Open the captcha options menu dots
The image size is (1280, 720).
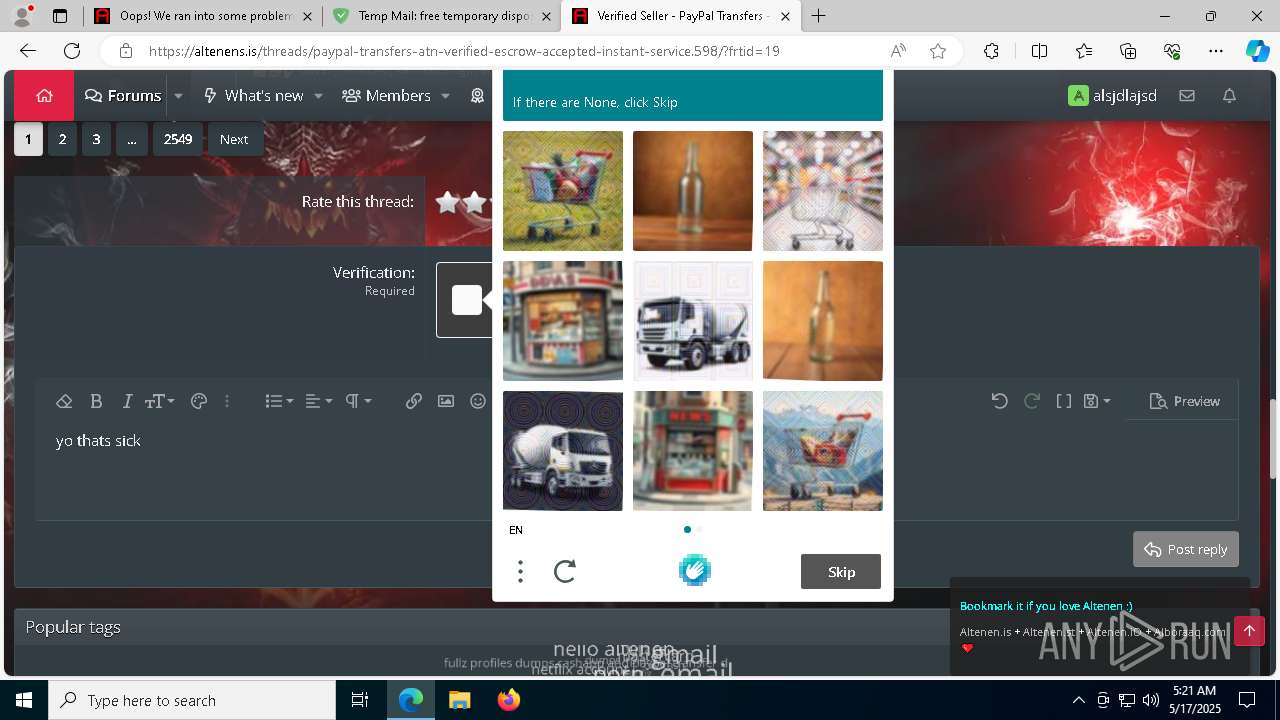(x=520, y=572)
